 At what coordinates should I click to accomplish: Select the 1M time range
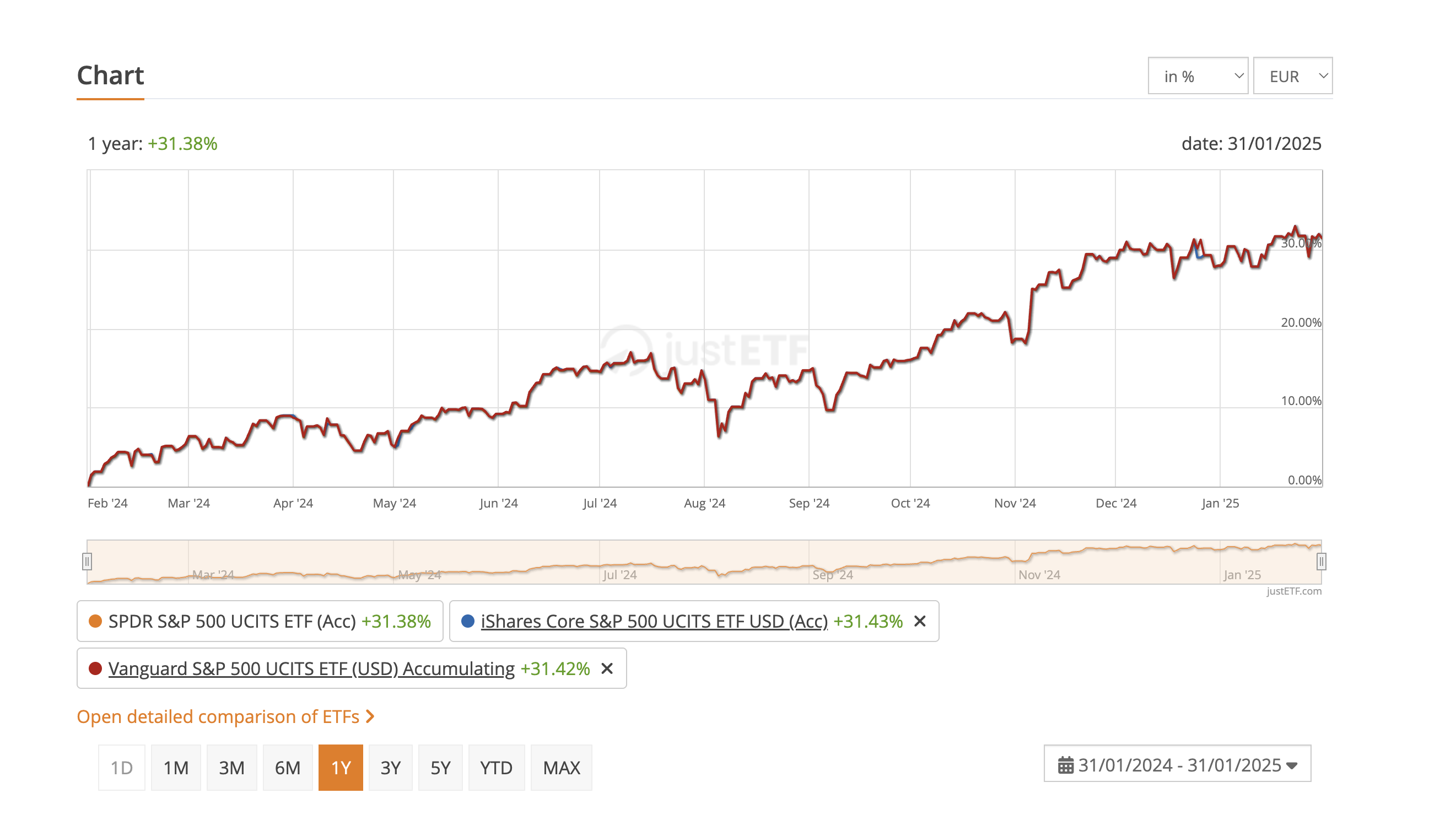tap(176, 768)
